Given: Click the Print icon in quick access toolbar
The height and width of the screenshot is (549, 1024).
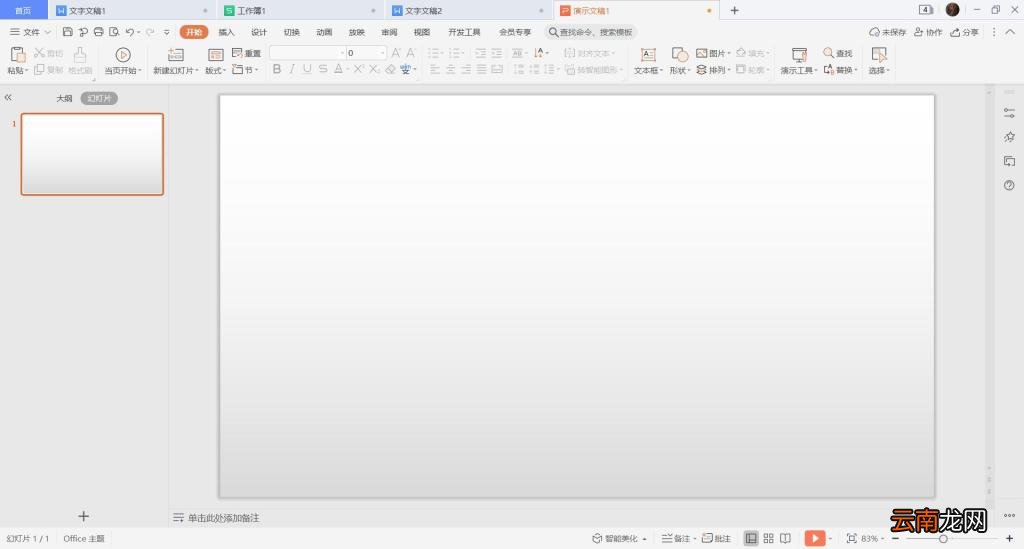Looking at the screenshot, I should point(99,32).
